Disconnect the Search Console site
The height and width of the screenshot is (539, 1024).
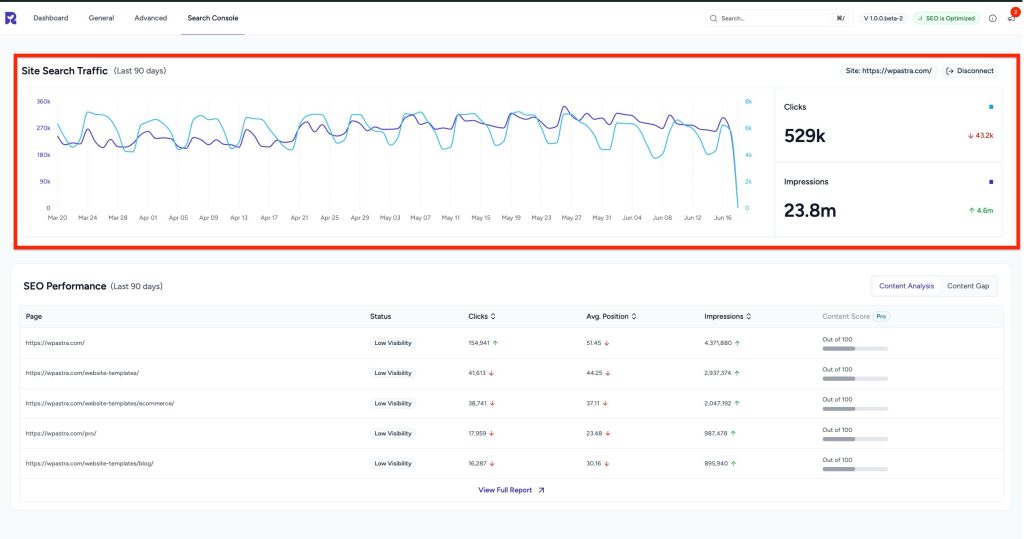970,71
